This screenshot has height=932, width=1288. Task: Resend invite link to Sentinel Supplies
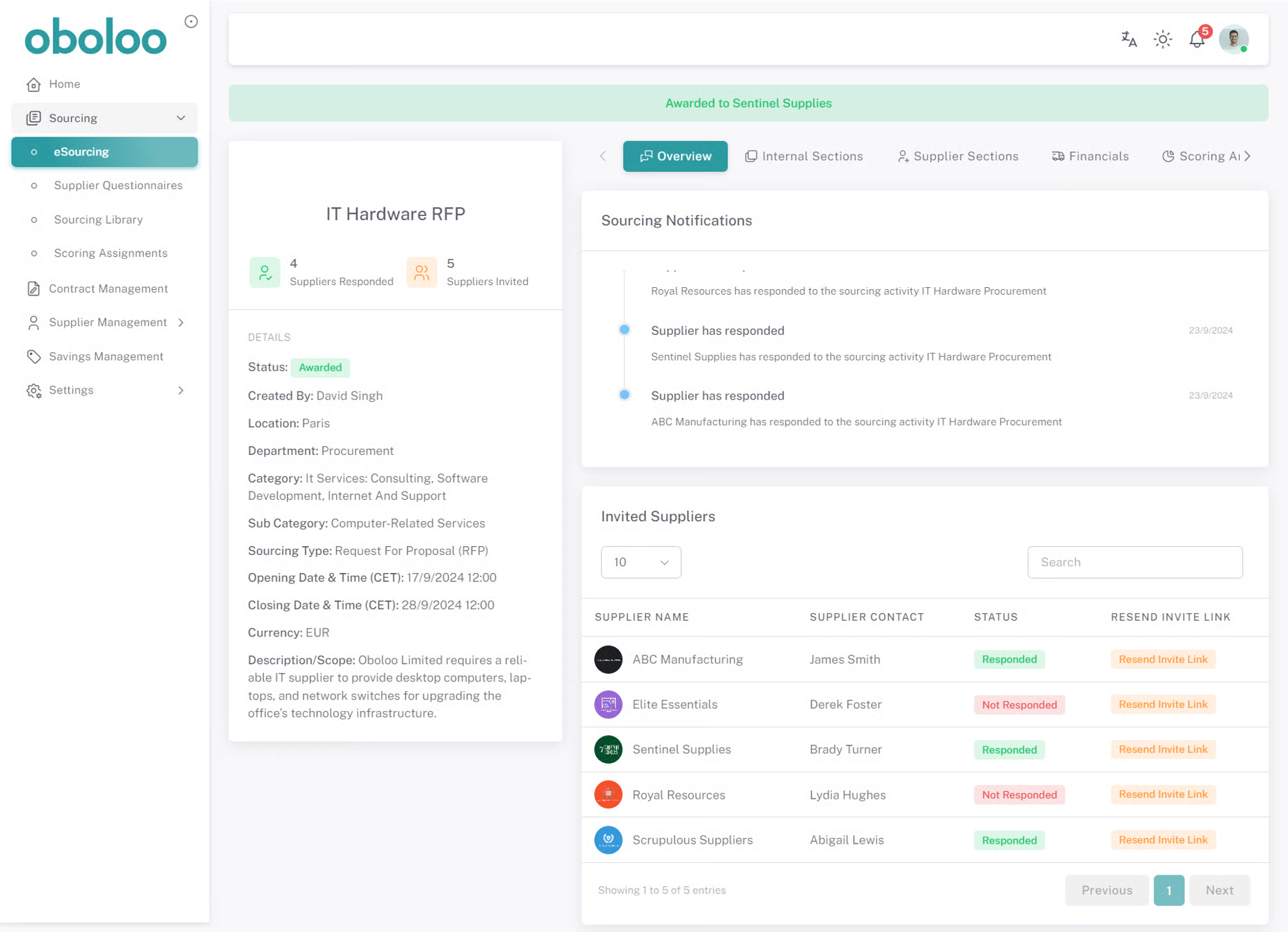coord(1163,749)
